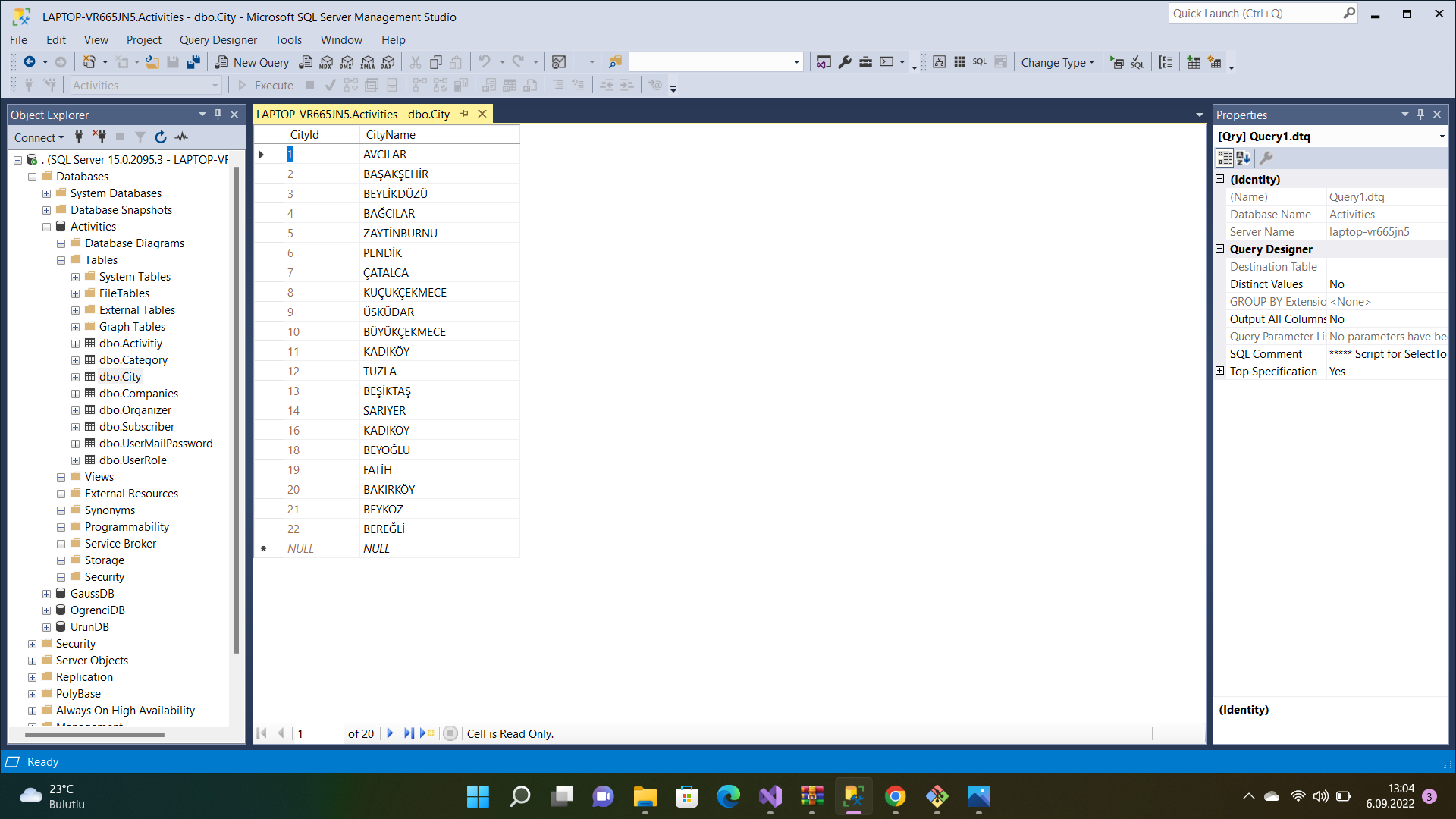
Task: Click the Verify SQL Syntax icon
Action: (1137, 62)
